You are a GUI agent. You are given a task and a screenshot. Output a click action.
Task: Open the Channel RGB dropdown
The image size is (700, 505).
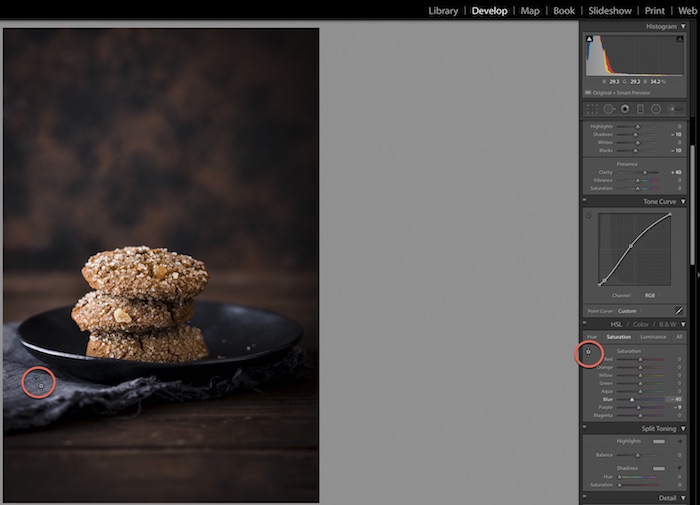tap(652, 296)
